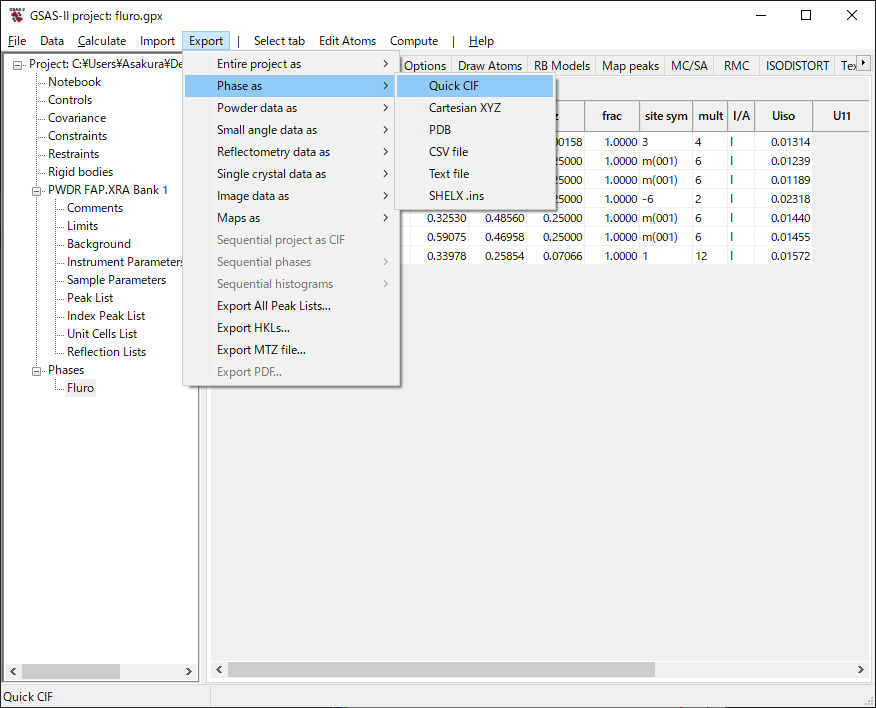Click right arrow of tree panel scrollbar
The height and width of the screenshot is (708, 876).
point(190,671)
